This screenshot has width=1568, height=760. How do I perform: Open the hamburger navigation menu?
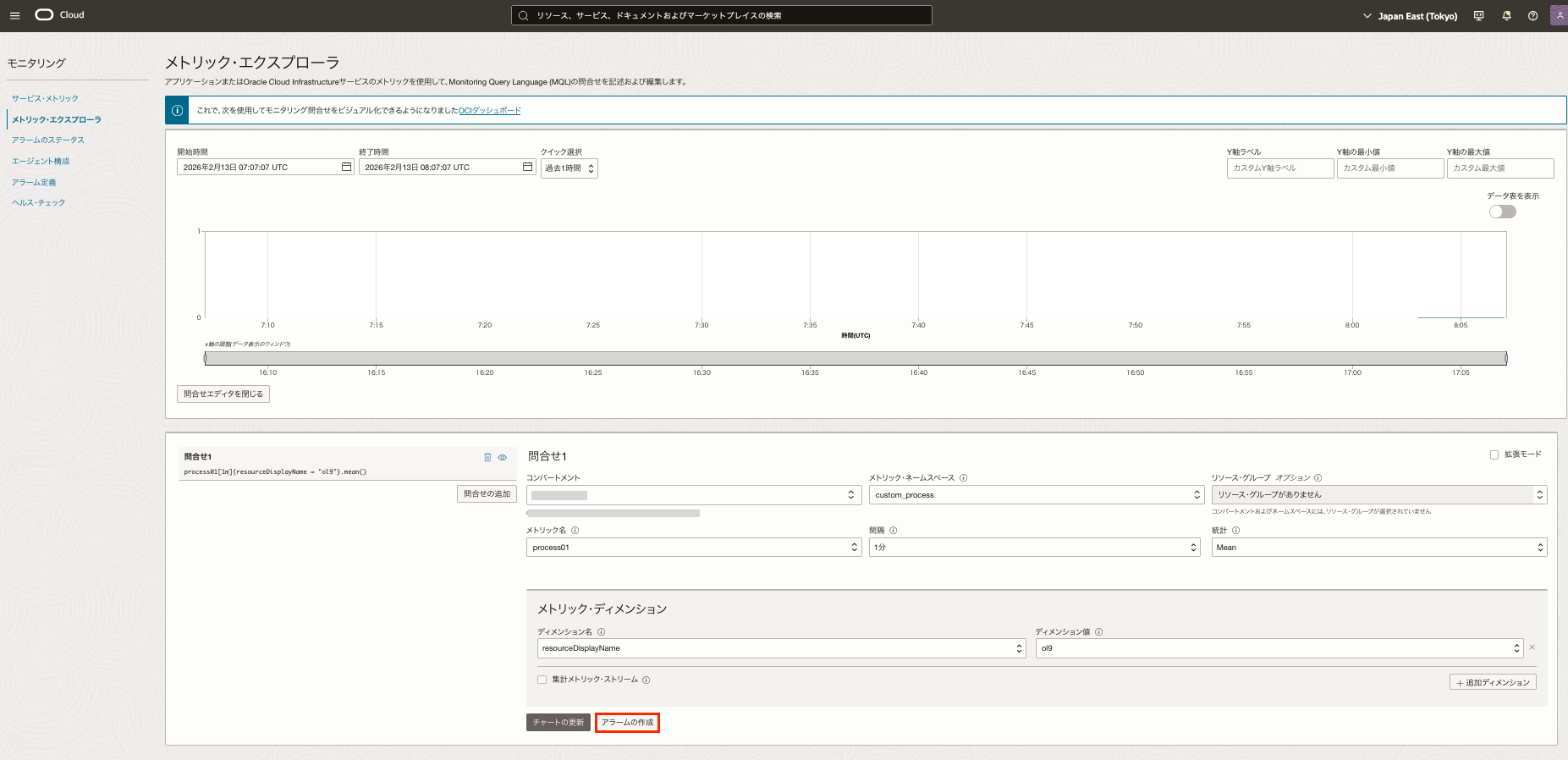point(14,15)
